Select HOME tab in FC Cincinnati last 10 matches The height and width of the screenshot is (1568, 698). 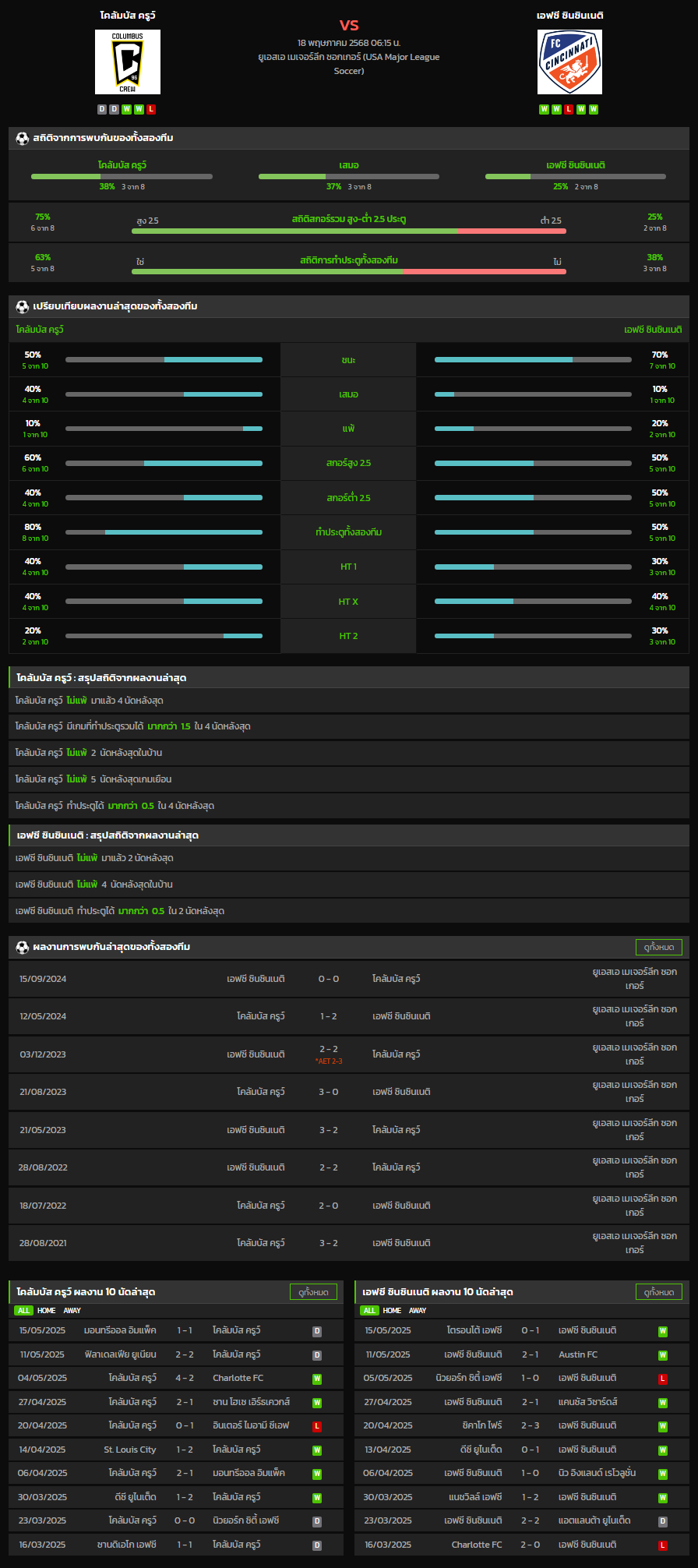pyautogui.click(x=393, y=1311)
